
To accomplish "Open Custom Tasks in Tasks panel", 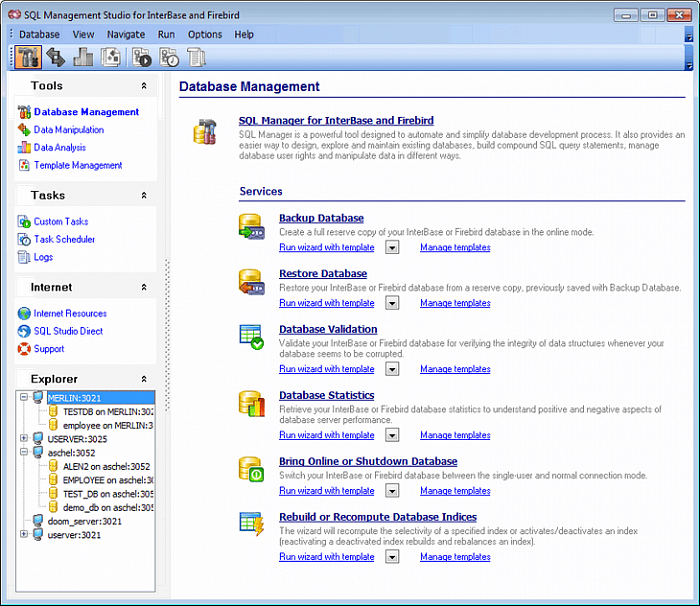I will click(x=61, y=222).
